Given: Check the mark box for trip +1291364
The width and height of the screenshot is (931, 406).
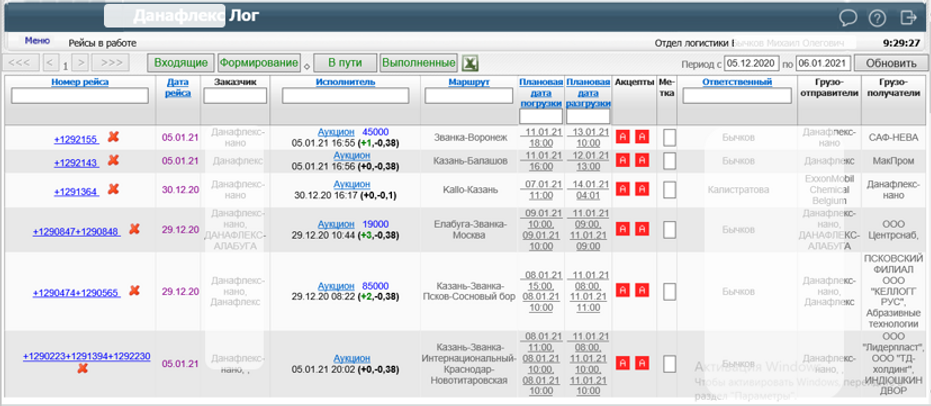Looking at the screenshot, I should point(669,189).
